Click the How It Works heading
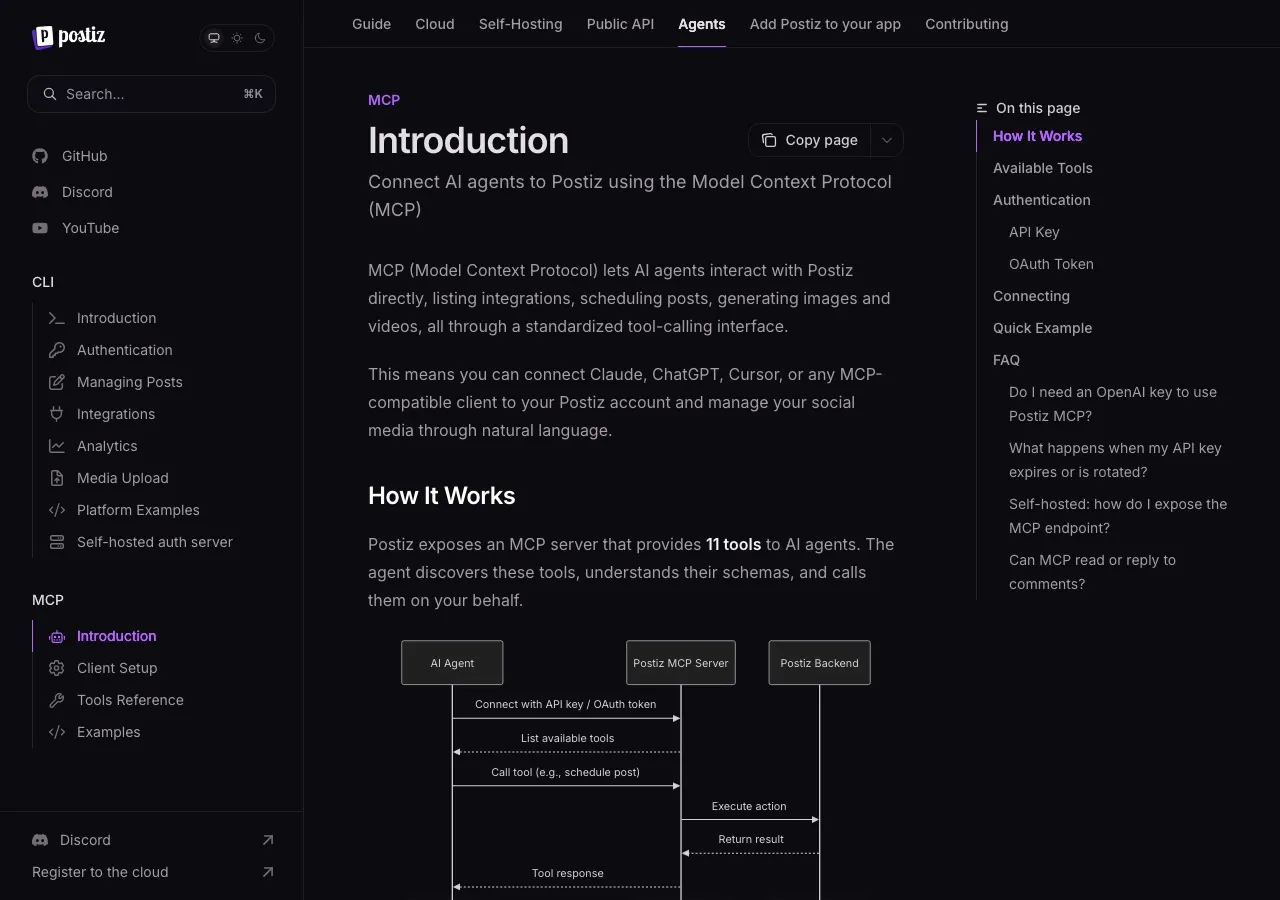 pos(441,496)
